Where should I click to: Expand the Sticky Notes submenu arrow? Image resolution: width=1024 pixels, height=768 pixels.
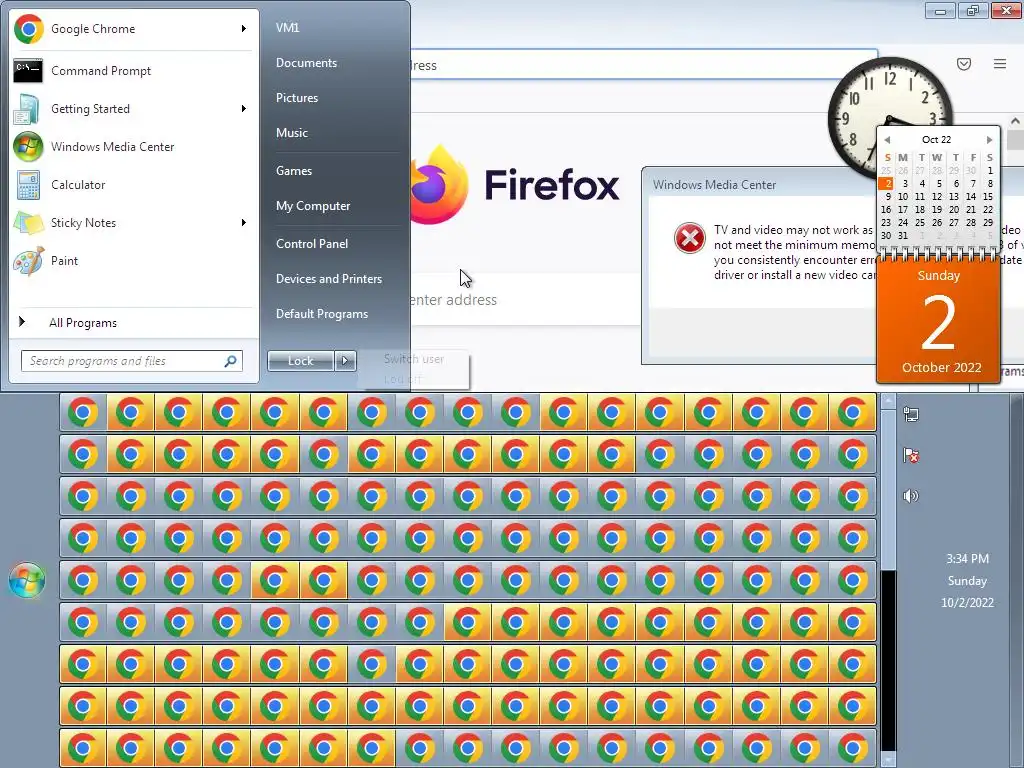[244, 223]
